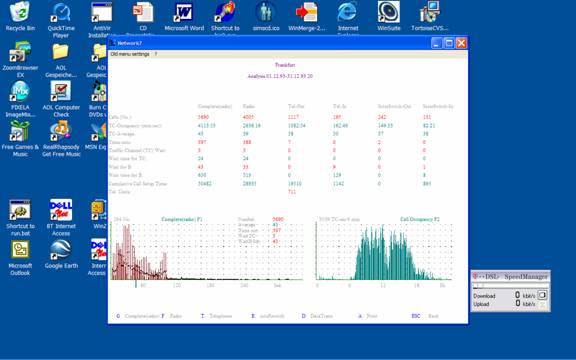Screen dimensions: 576x360
Task: Open the TortoiseCVS installer icon
Action: pyautogui.click(x=429, y=17)
